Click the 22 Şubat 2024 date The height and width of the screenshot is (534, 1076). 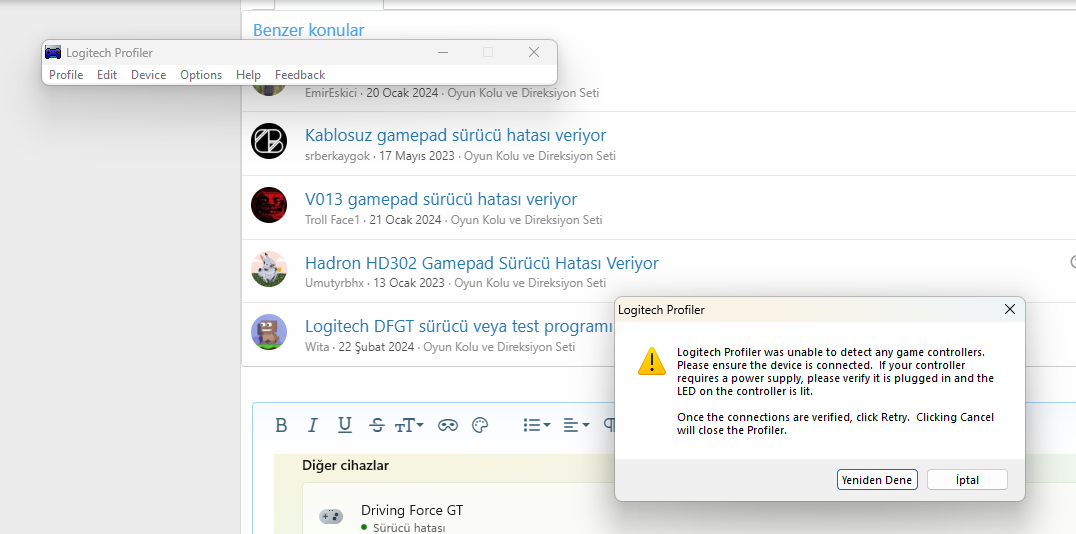point(377,347)
